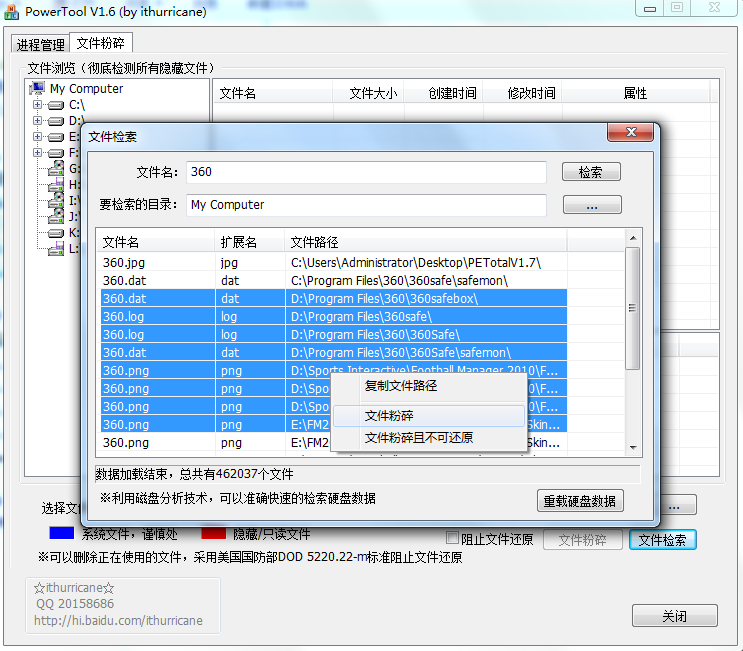Click the red hidden/read-only color swatch
743x651 pixels.
pos(214,533)
